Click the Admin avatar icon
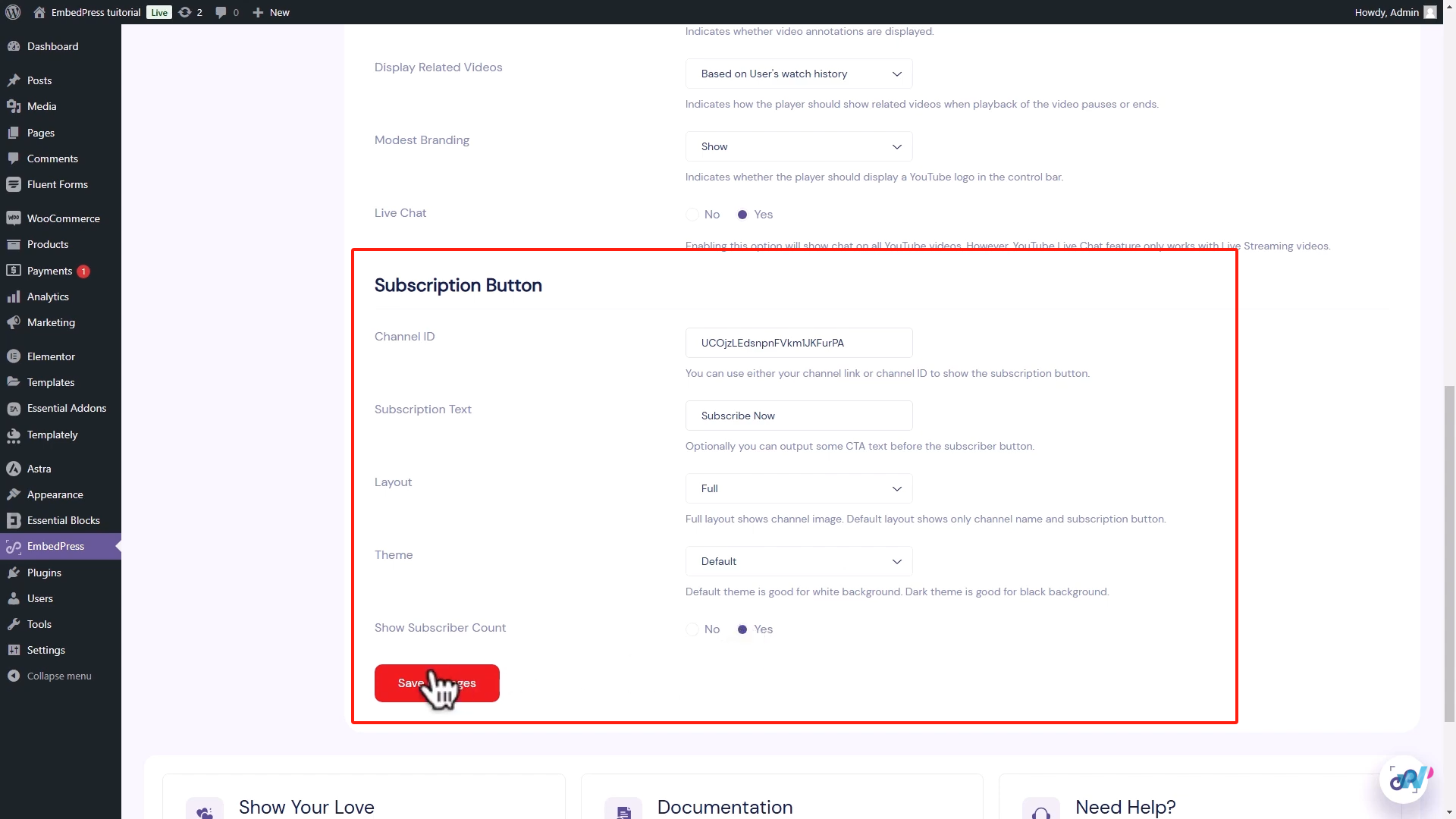This screenshot has width=1456, height=819. coord(1429,12)
